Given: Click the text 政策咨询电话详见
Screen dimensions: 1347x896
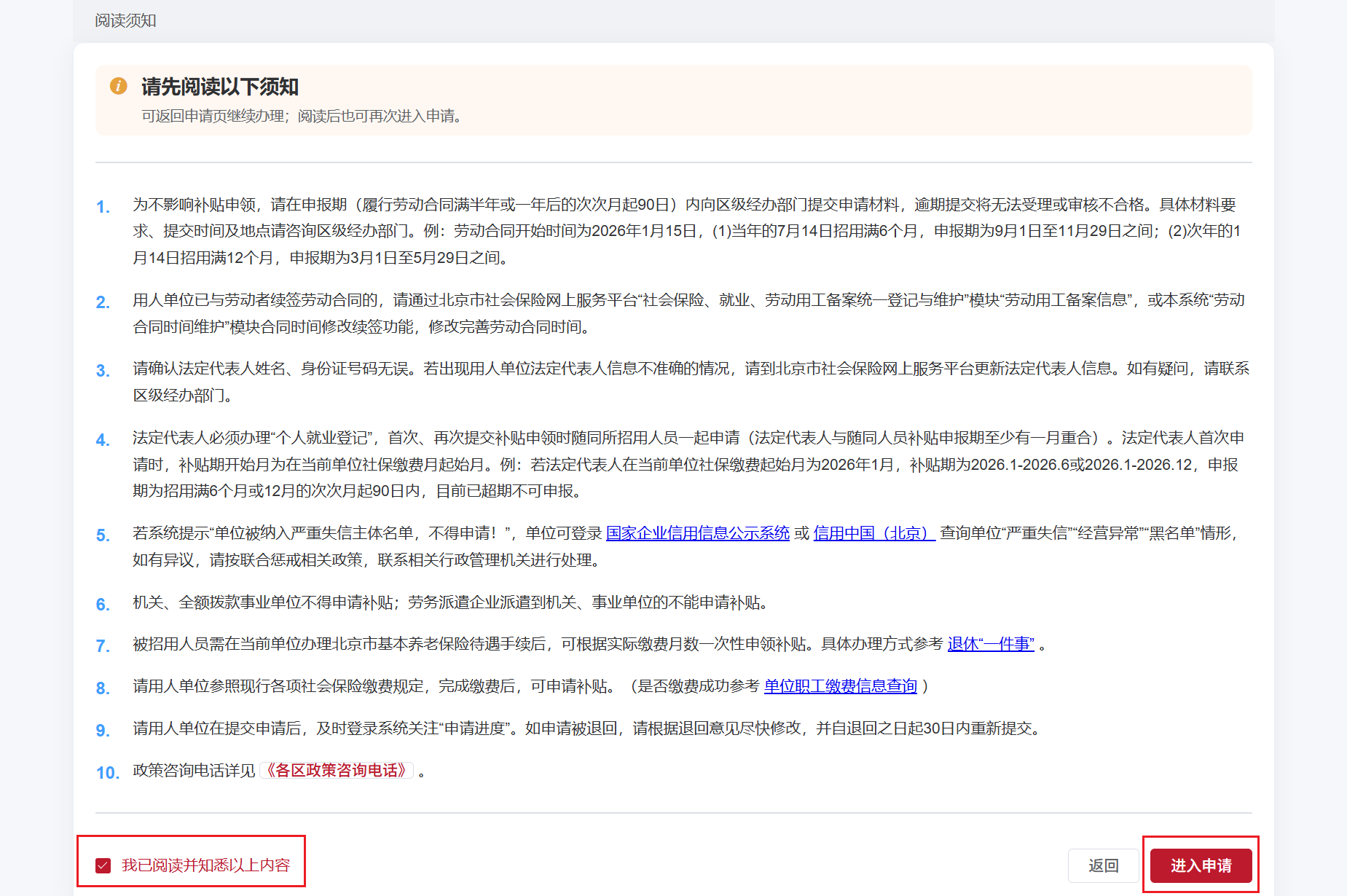Looking at the screenshot, I should pyautogui.click(x=194, y=771).
